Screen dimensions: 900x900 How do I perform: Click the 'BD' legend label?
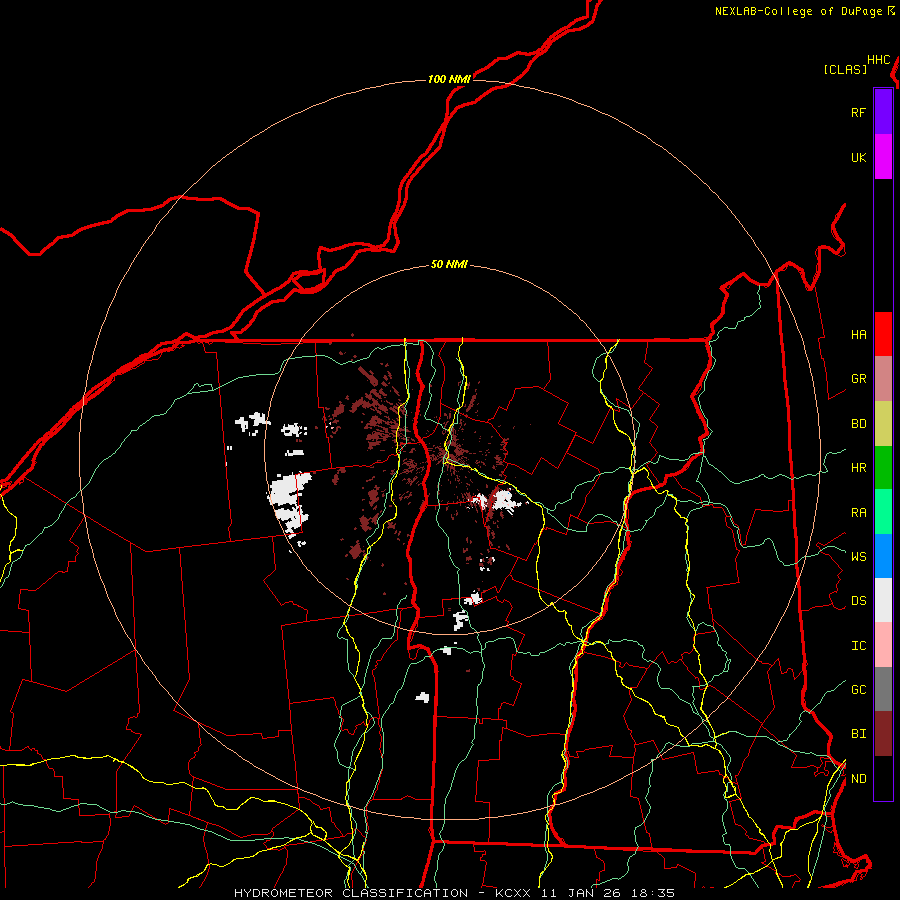click(858, 424)
